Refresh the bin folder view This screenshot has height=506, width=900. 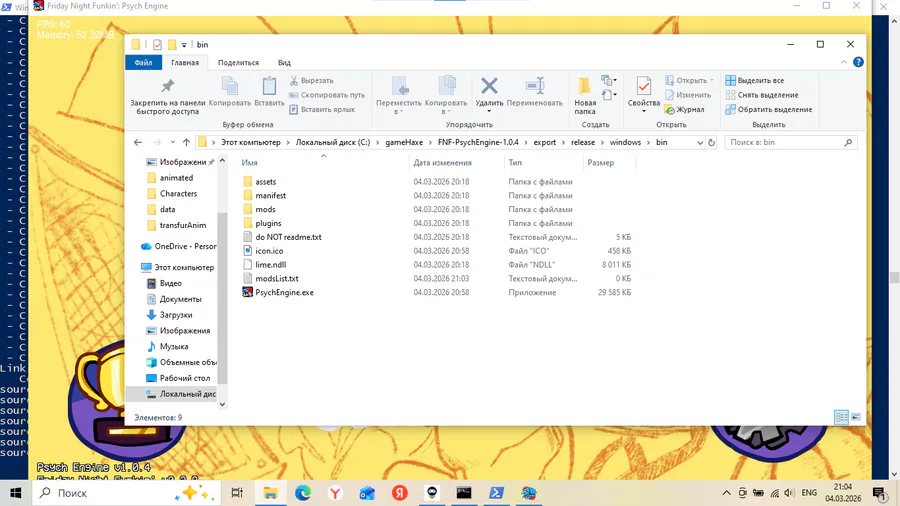[x=712, y=142]
